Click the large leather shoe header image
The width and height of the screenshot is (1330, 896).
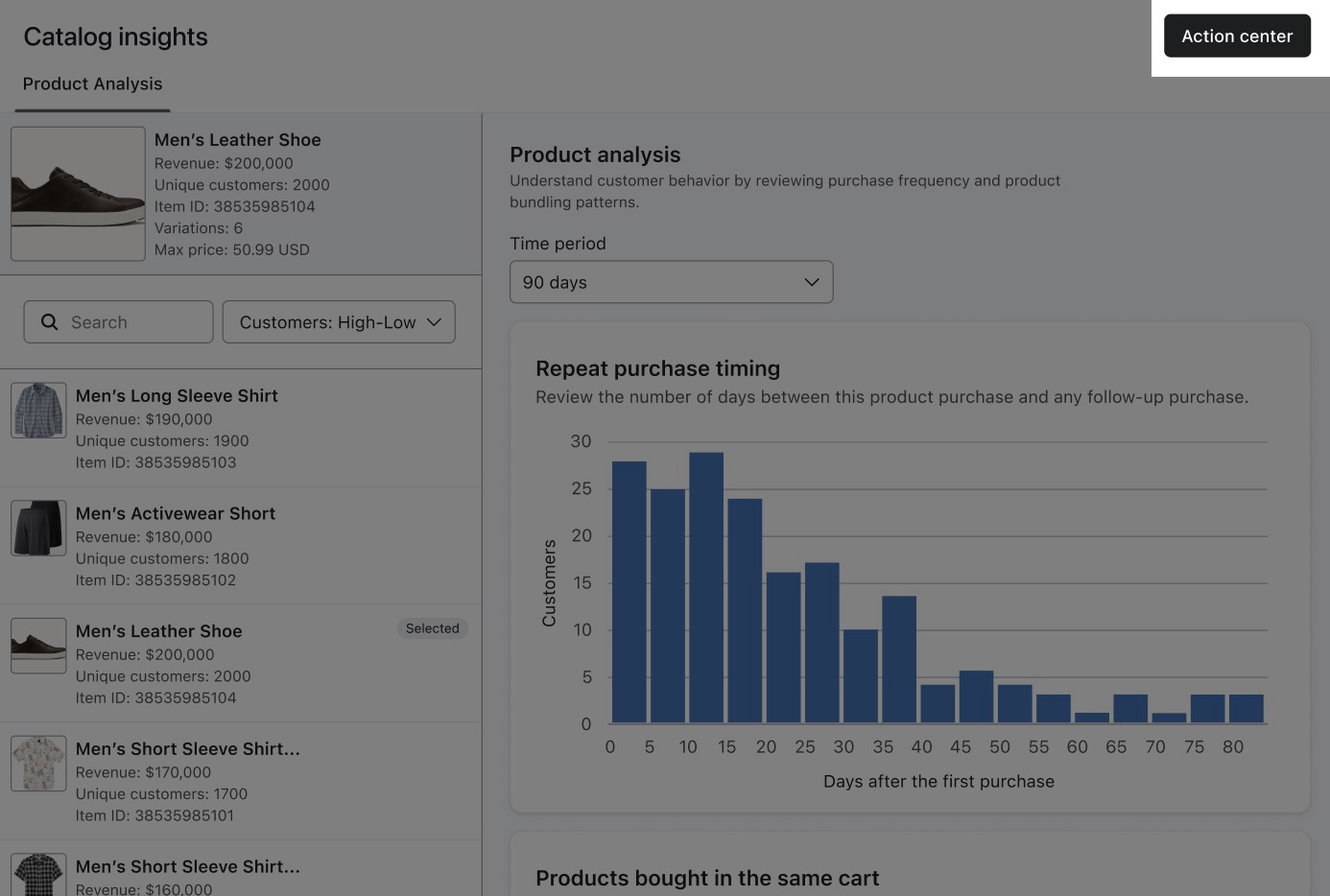tap(78, 194)
